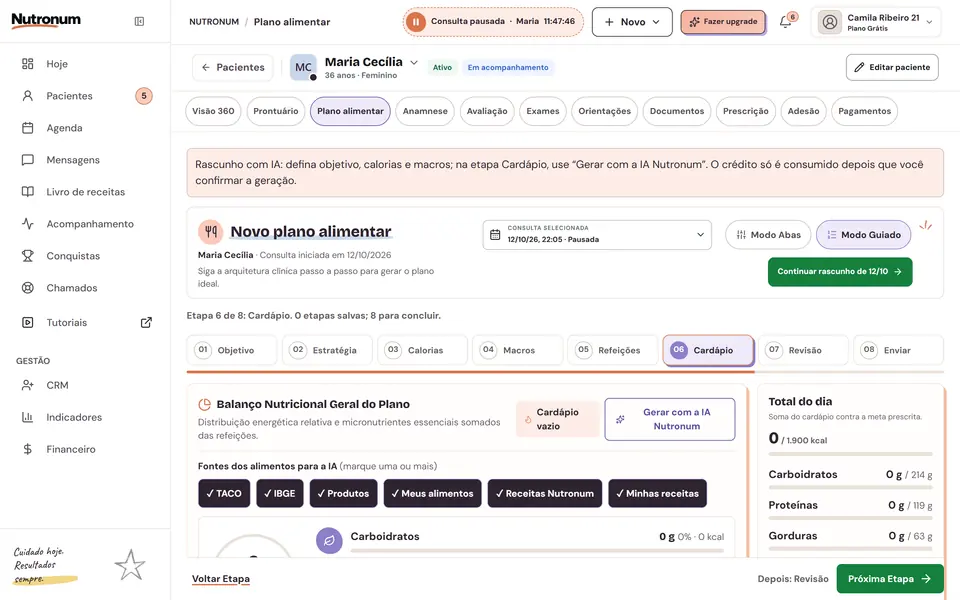
Task: Open Tutoriais external link icon
Action: pyautogui.click(x=146, y=322)
